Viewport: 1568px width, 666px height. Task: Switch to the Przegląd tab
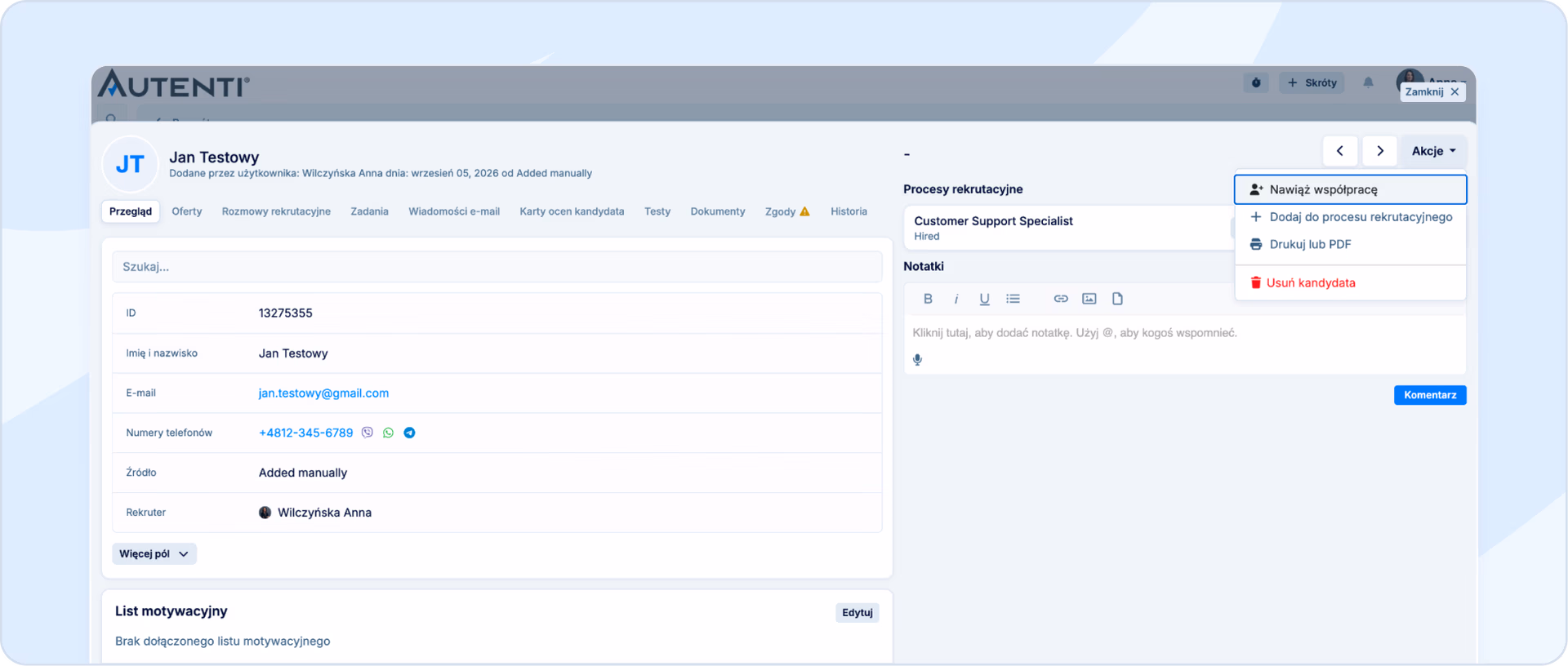pyautogui.click(x=131, y=211)
